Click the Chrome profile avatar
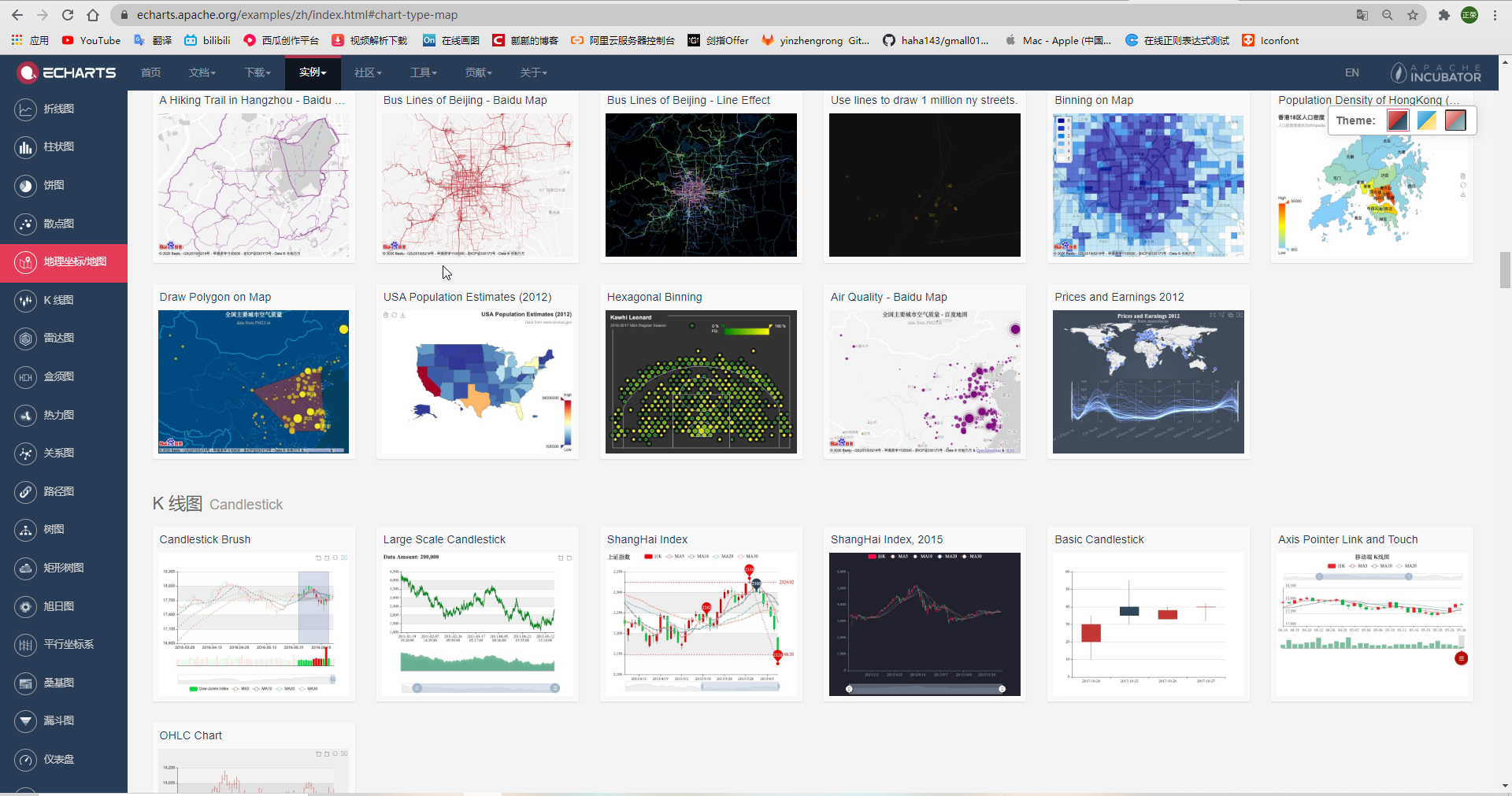 pos(1469,15)
